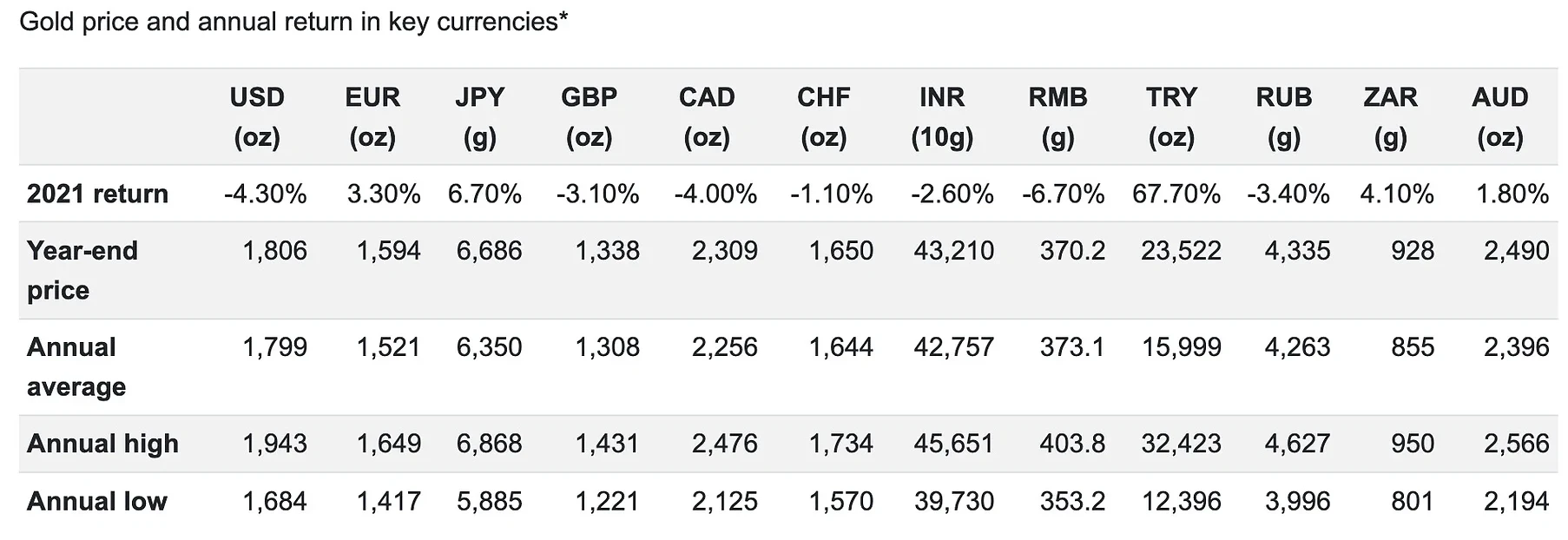Click the 2021 return row label

(x=97, y=194)
